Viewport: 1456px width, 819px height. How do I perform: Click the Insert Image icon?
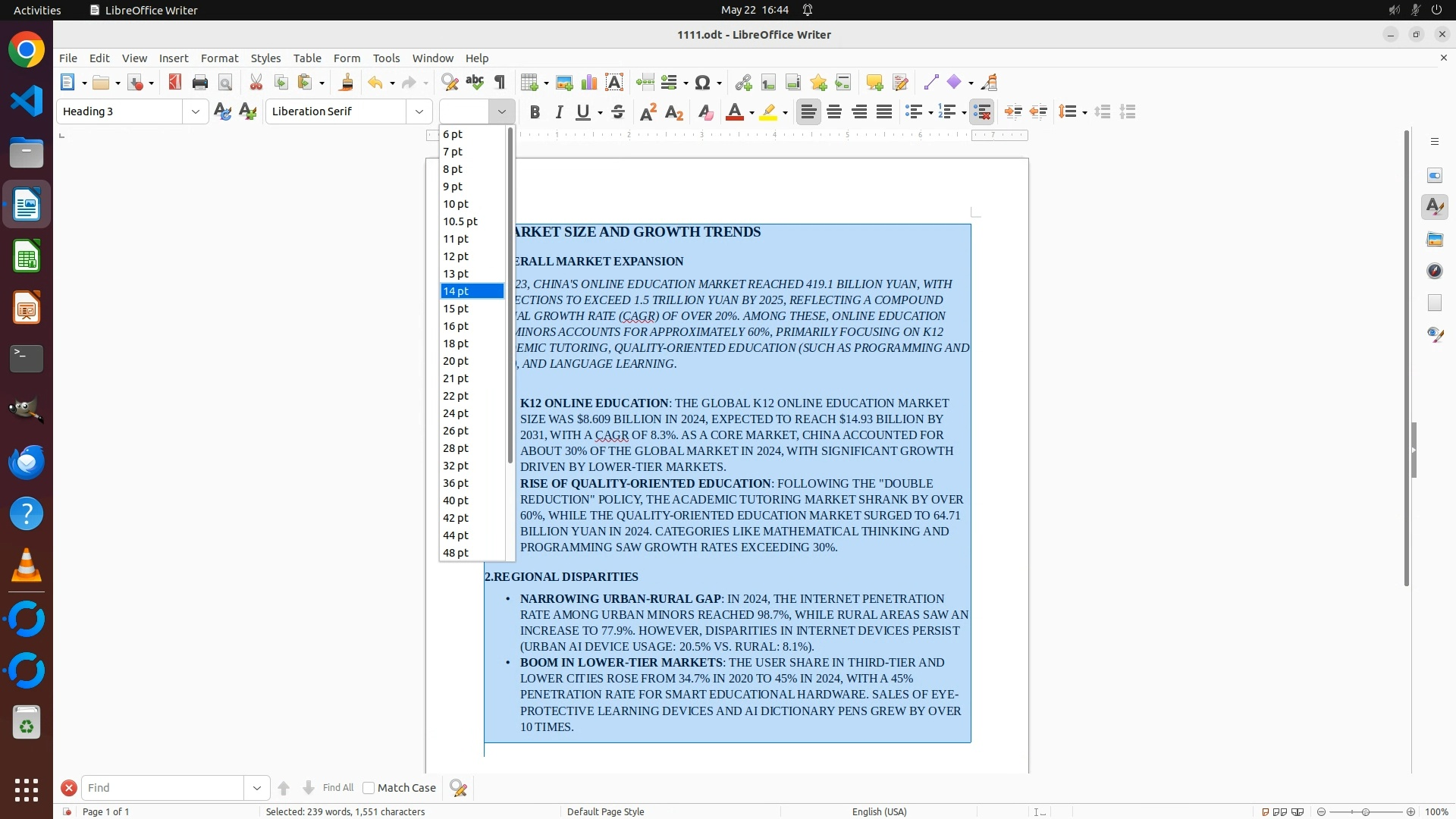point(564,83)
